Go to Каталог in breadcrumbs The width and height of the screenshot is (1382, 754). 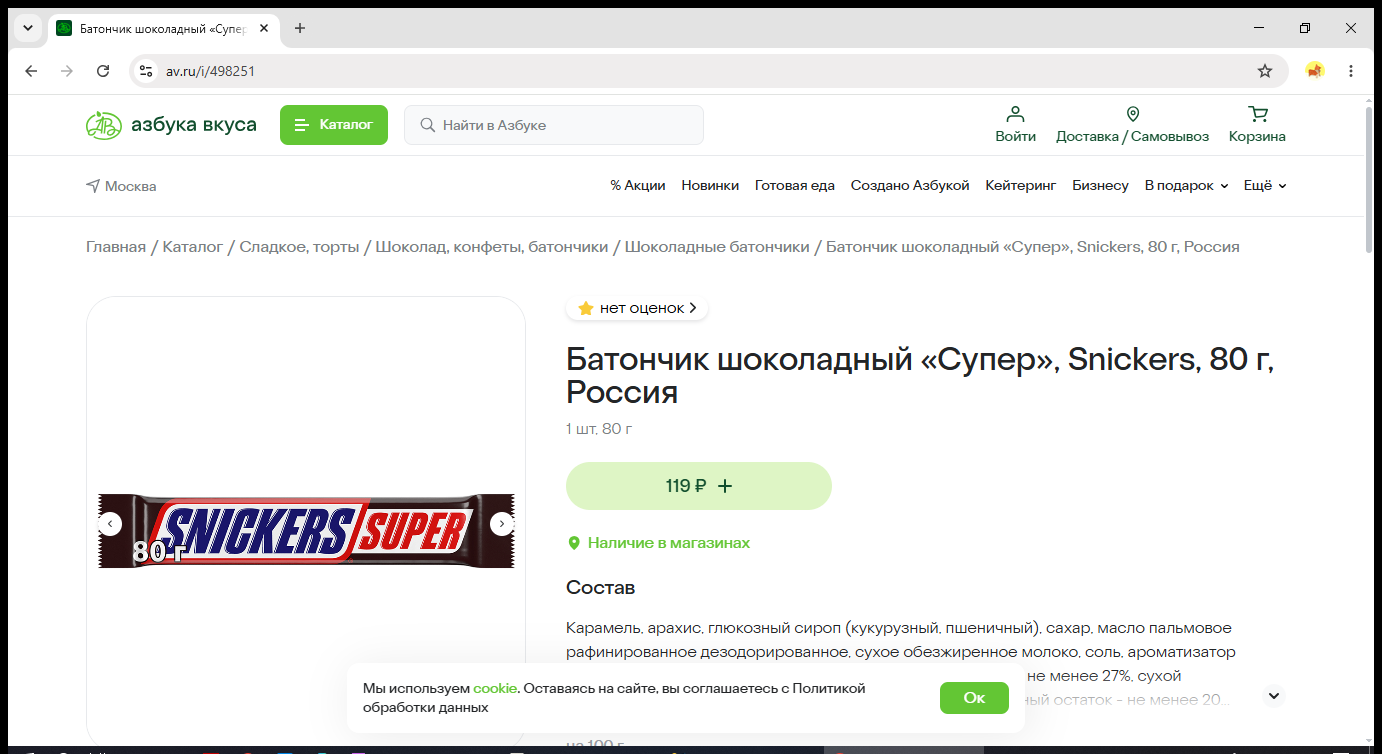[193, 247]
